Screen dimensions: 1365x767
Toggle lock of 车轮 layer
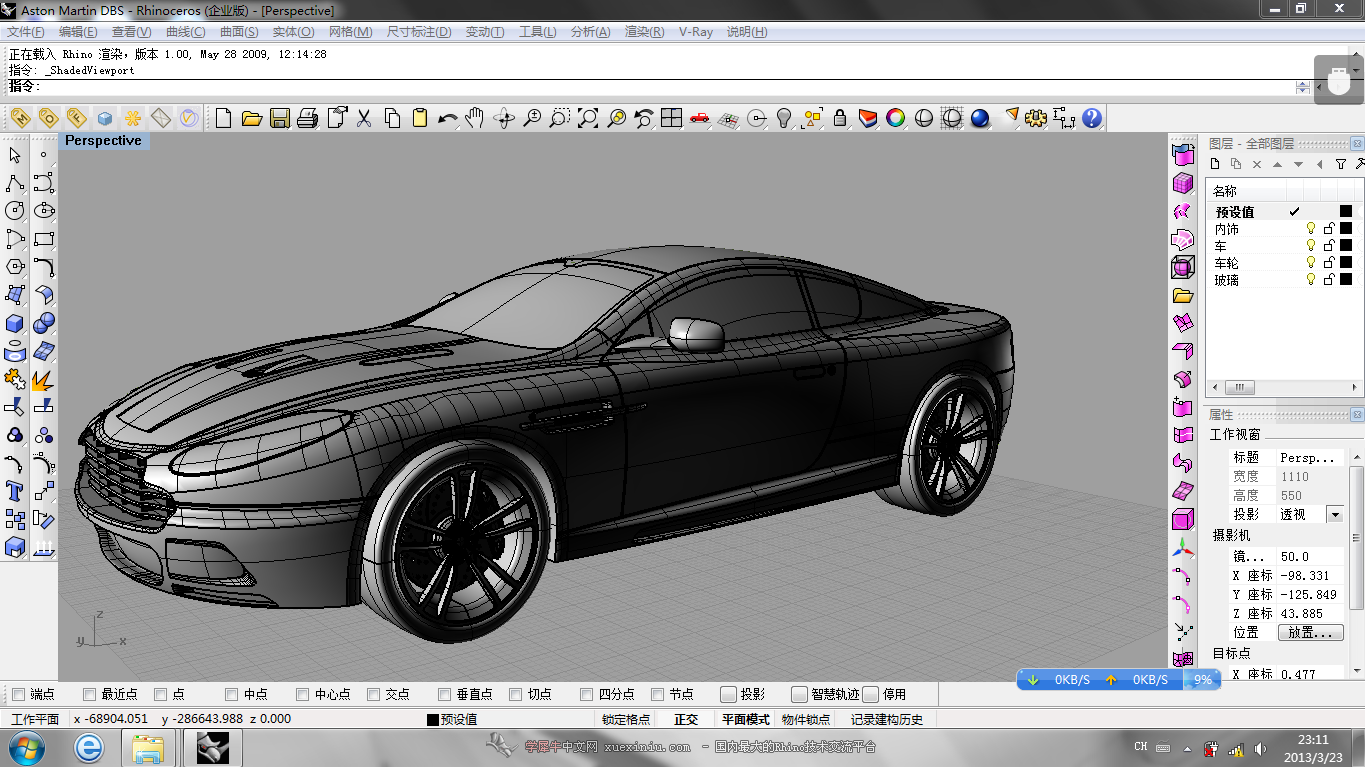(1329, 263)
